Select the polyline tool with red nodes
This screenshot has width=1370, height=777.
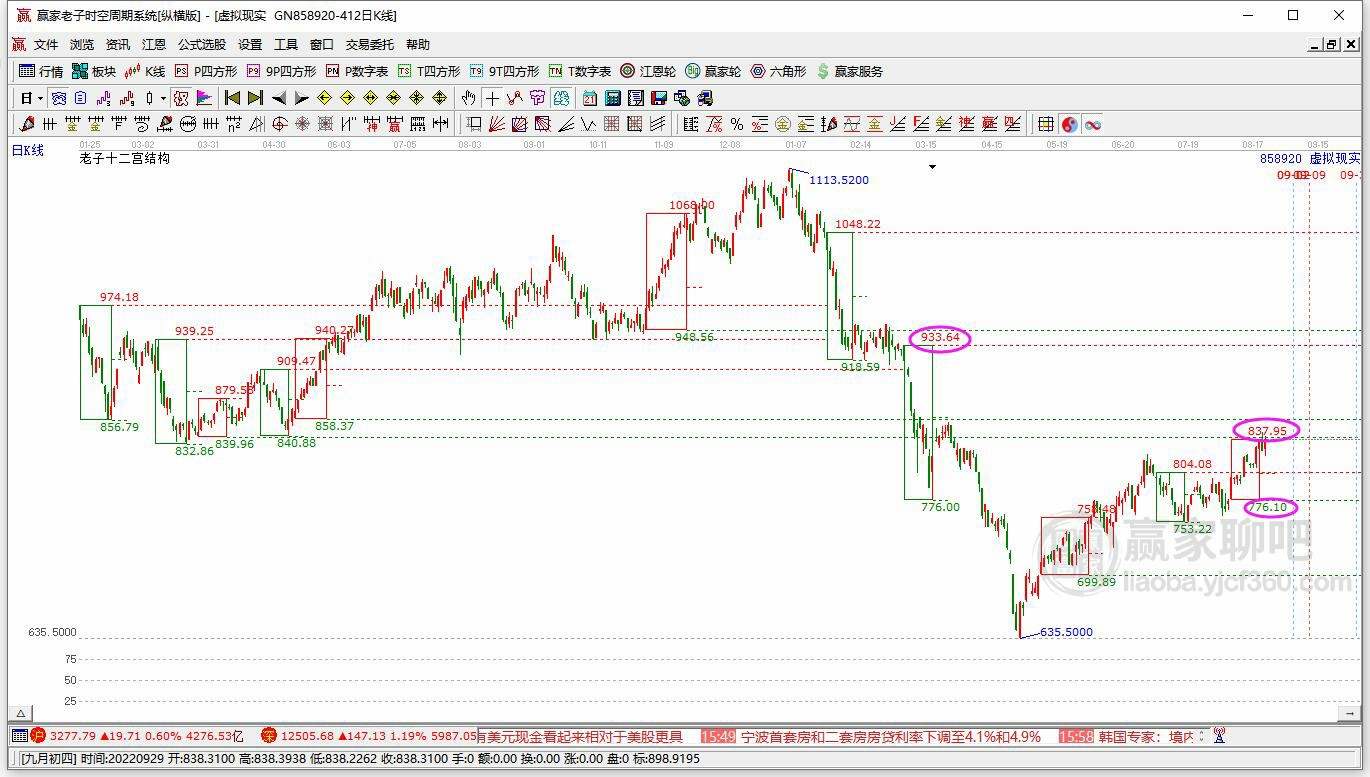[514, 98]
